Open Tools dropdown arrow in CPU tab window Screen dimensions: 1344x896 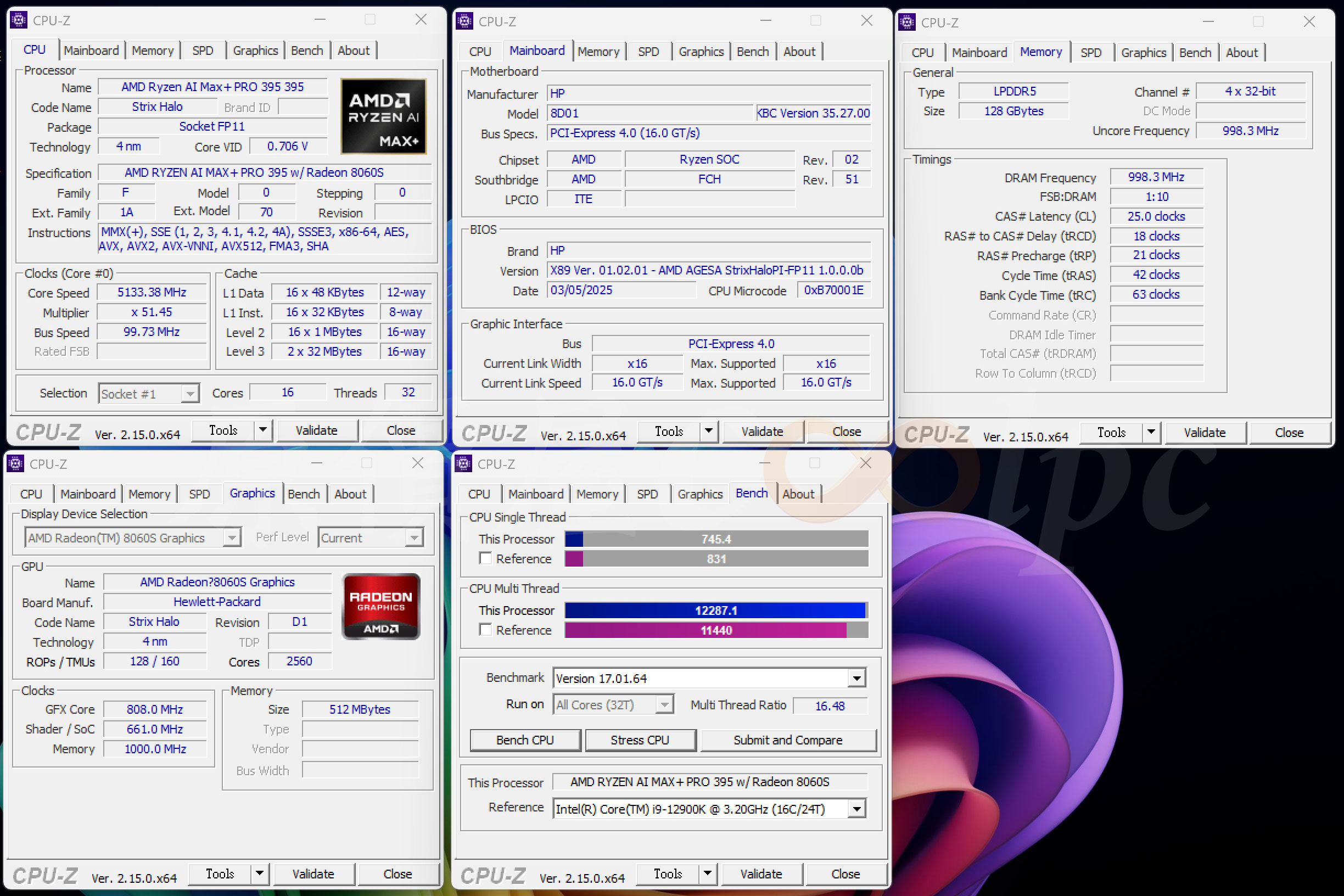click(x=263, y=430)
